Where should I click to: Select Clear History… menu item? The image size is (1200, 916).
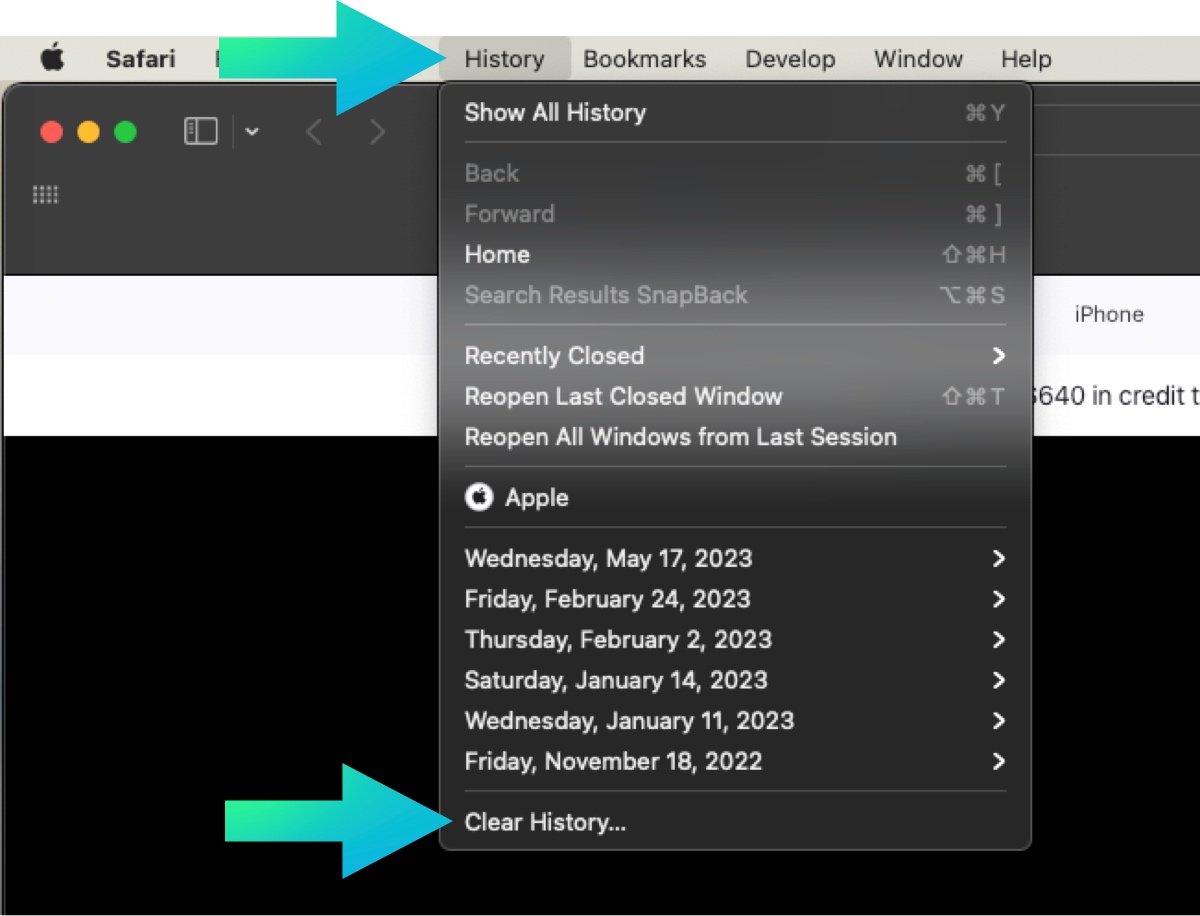tap(545, 823)
